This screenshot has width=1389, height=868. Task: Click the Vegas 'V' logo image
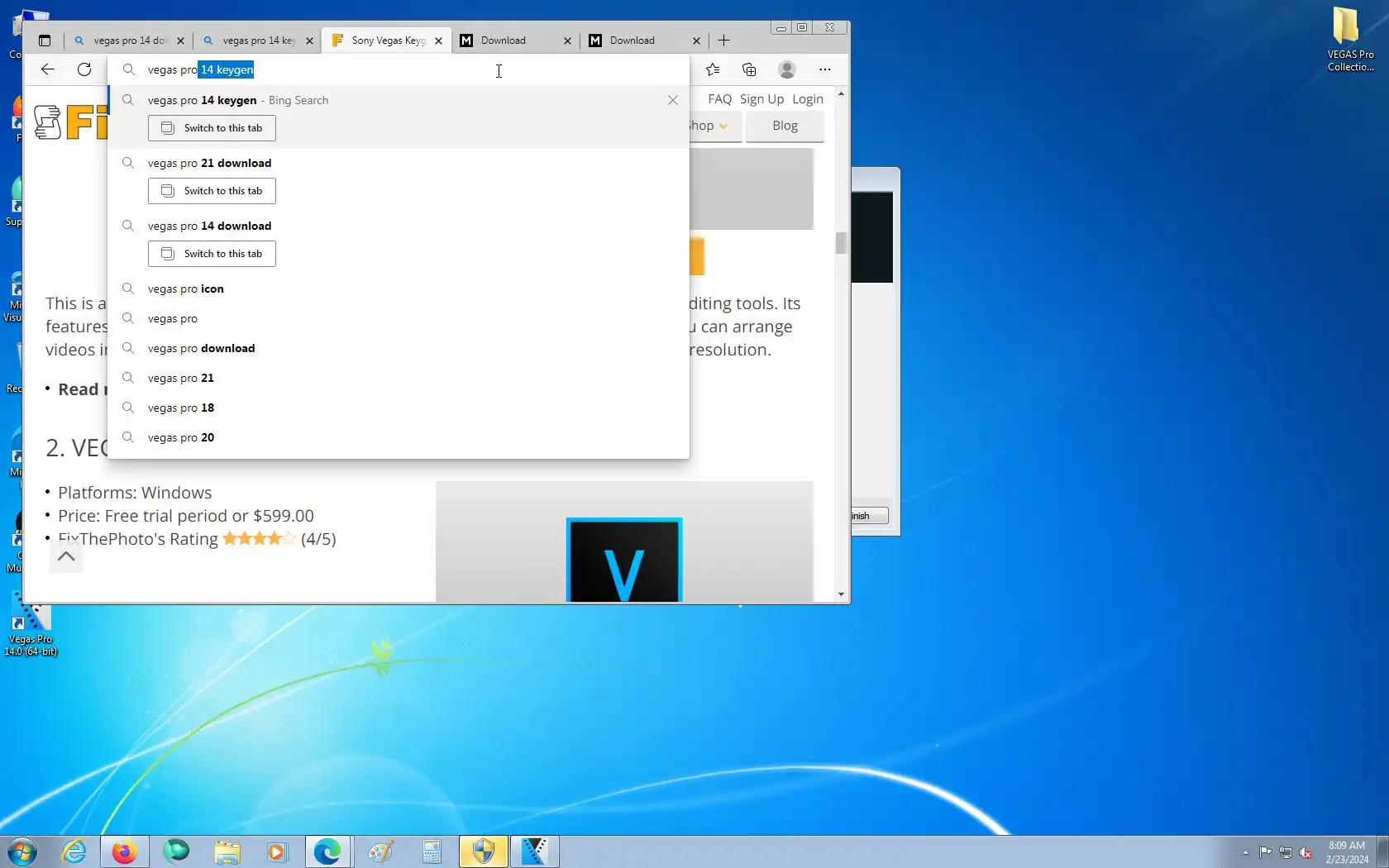pyautogui.click(x=624, y=560)
